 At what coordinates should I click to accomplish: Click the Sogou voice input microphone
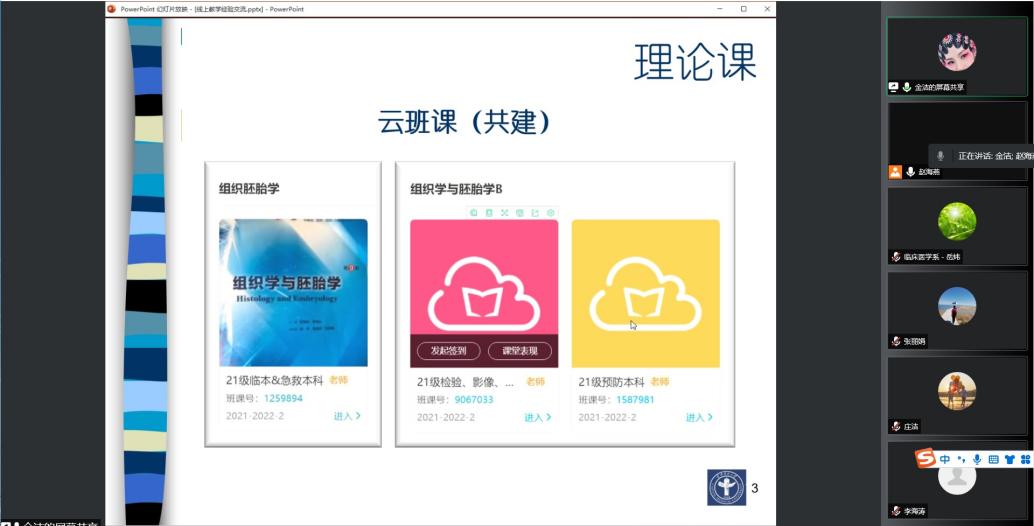(x=977, y=459)
